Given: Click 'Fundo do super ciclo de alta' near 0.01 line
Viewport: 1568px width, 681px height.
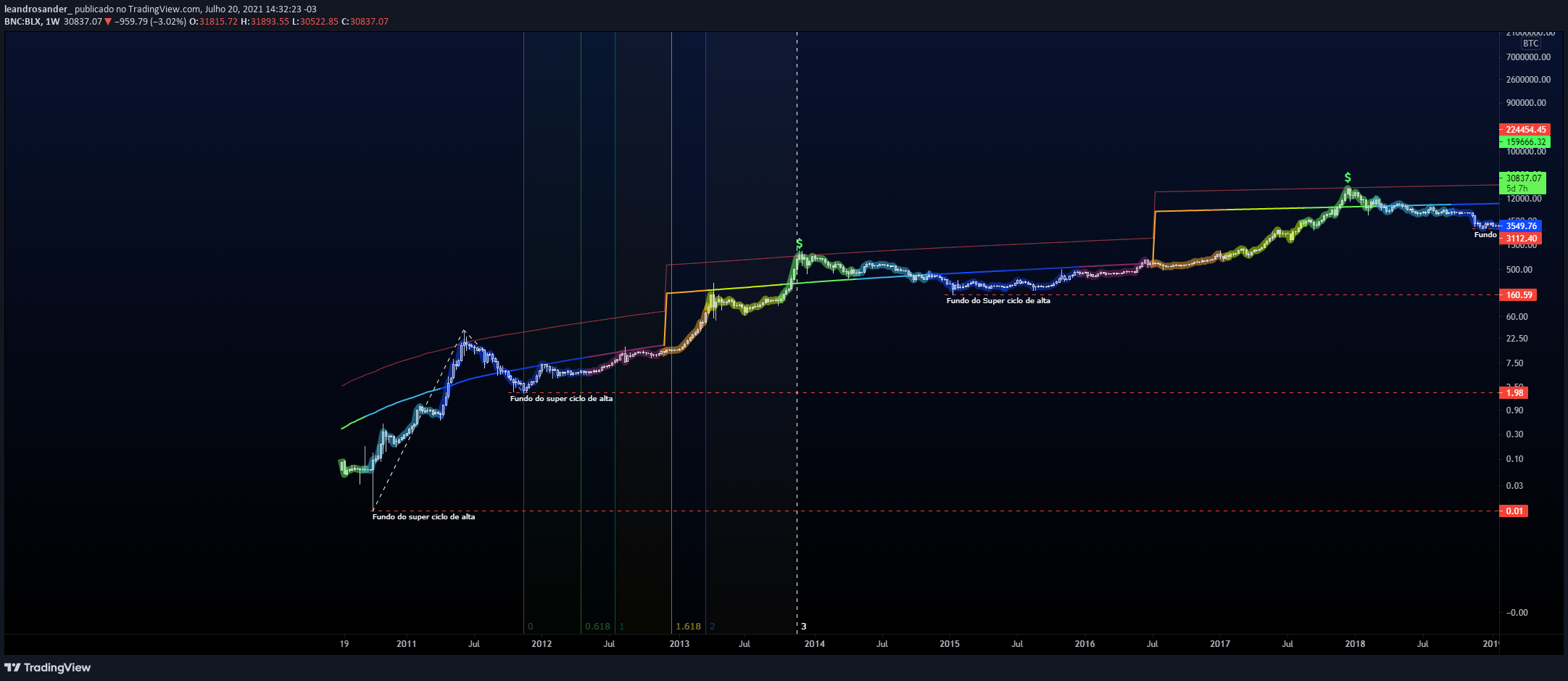Looking at the screenshot, I should click(x=424, y=517).
